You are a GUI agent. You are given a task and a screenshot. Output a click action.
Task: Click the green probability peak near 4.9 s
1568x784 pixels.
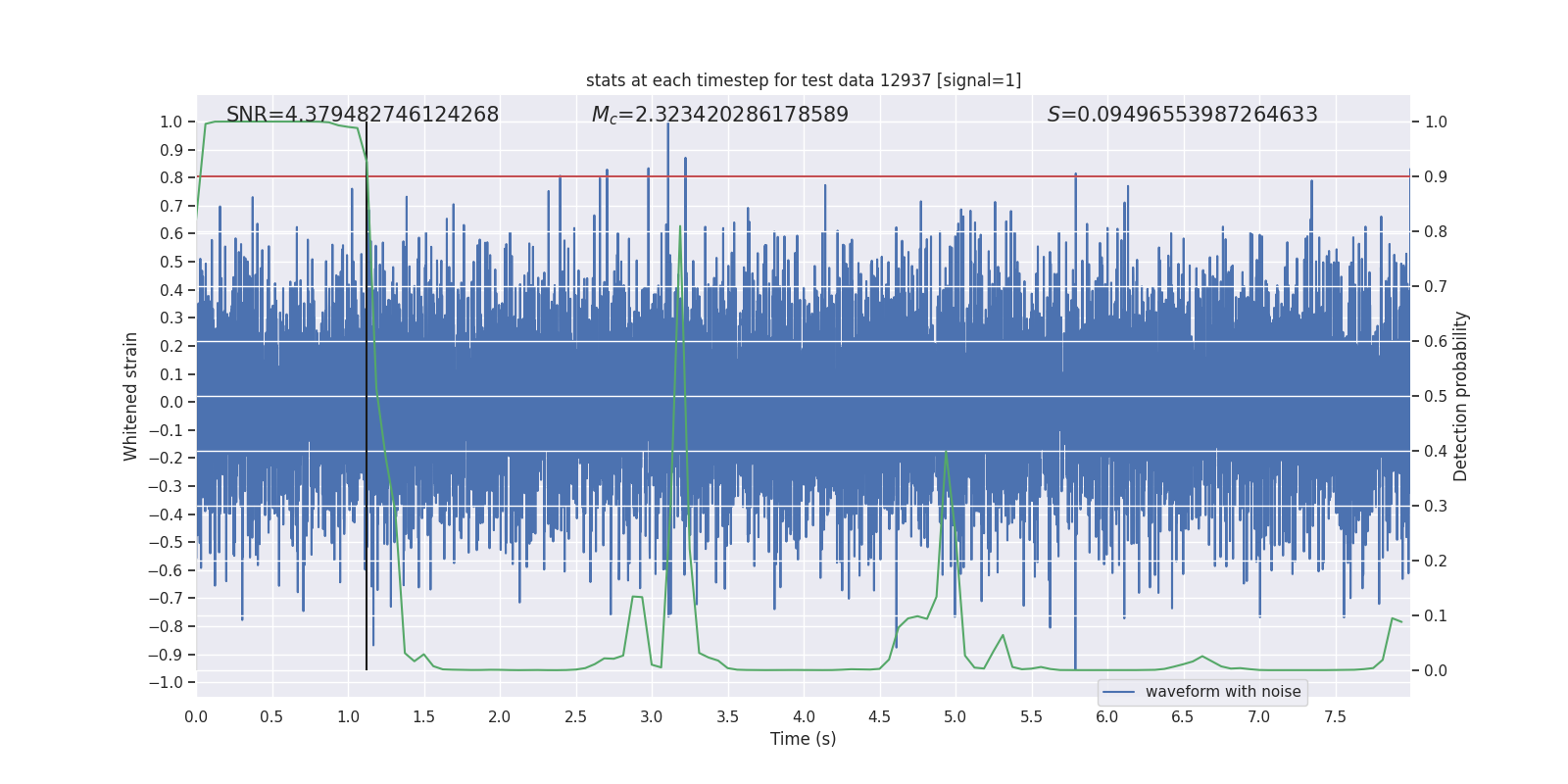(x=946, y=453)
